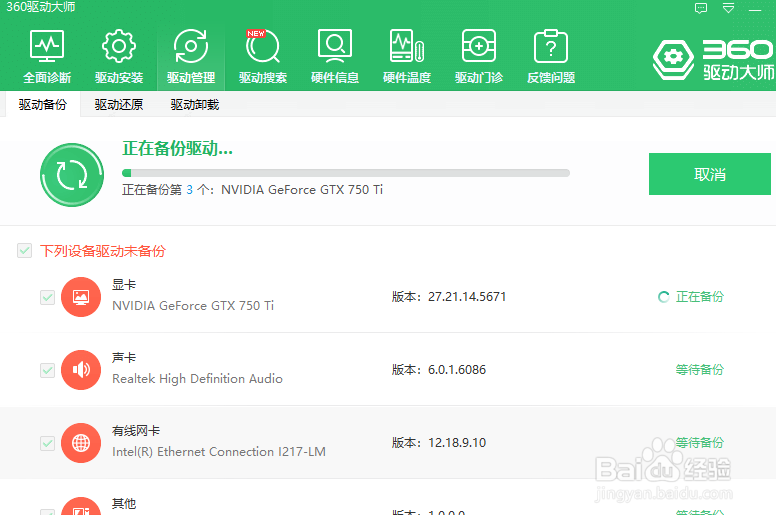Click the 其他 category label

(x=124, y=504)
